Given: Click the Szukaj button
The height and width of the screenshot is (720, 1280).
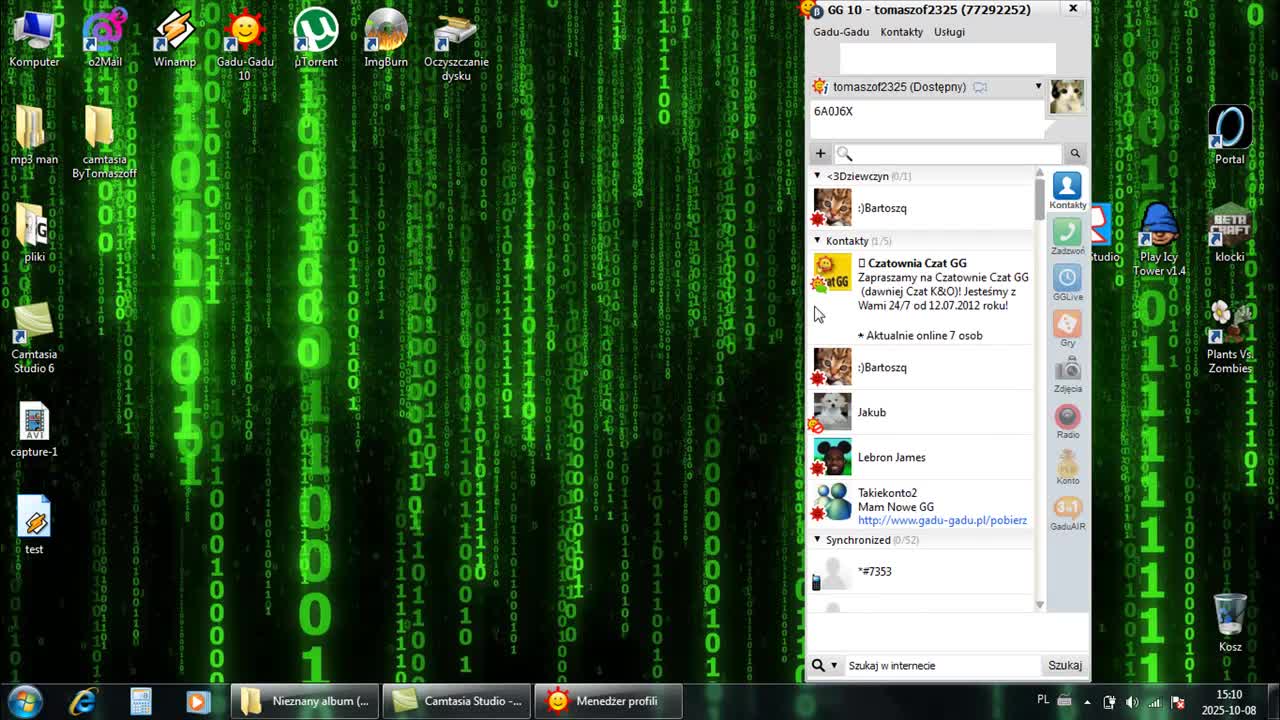Looking at the screenshot, I should (1064, 665).
